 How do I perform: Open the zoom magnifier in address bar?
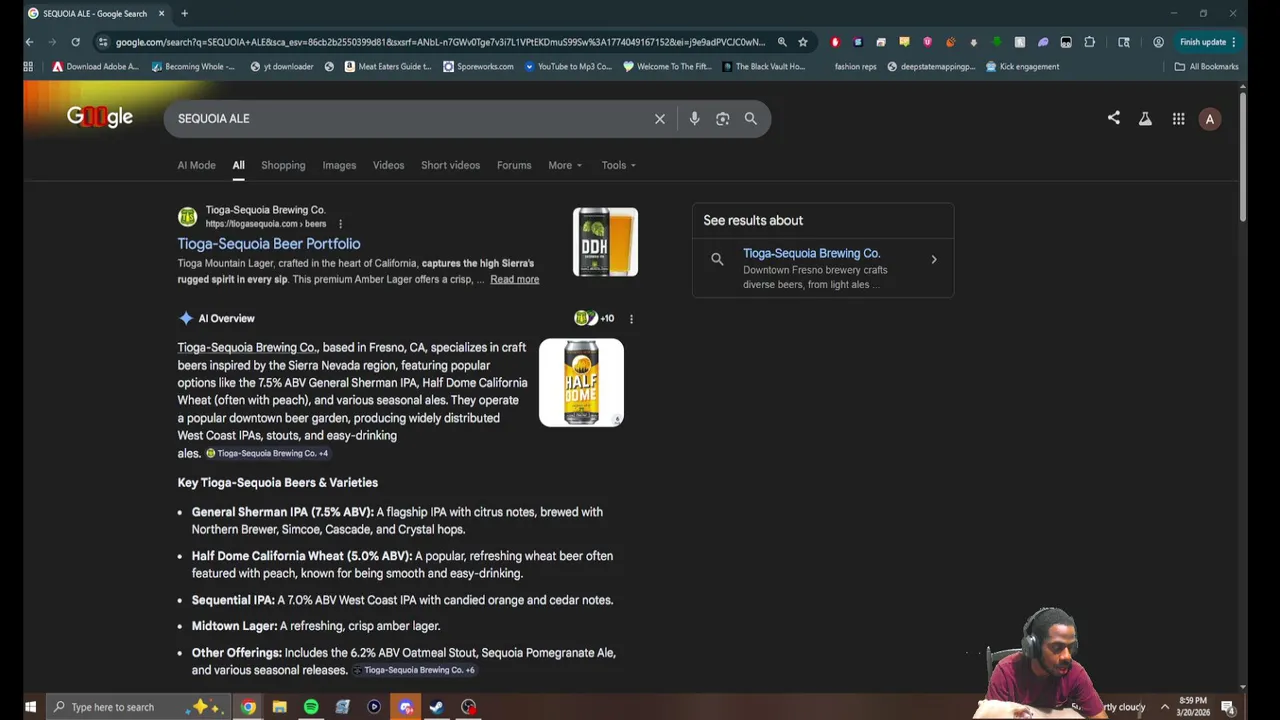click(782, 42)
